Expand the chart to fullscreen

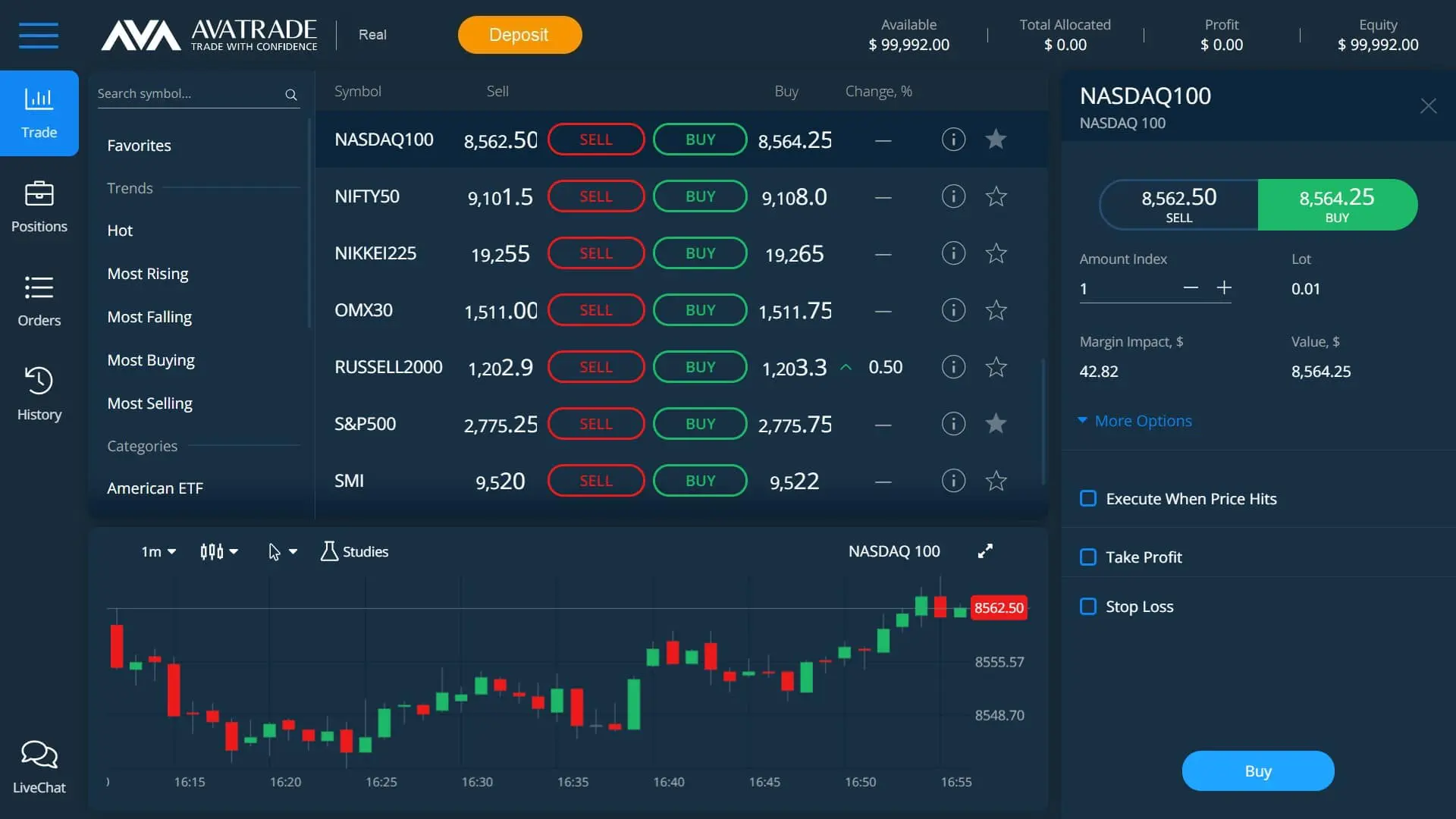985,551
